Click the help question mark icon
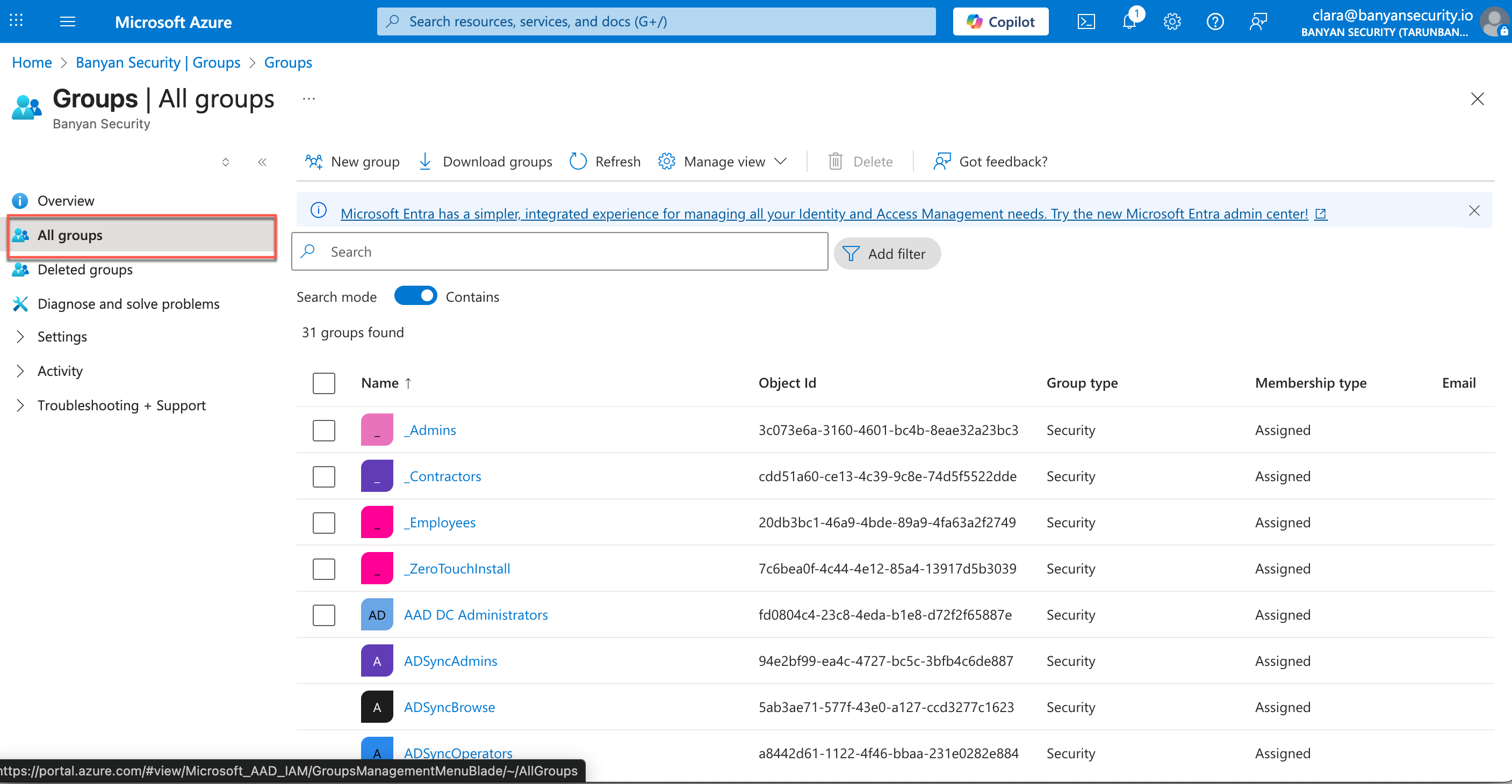Viewport: 1512px width, 784px height. [x=1214, y=21]
